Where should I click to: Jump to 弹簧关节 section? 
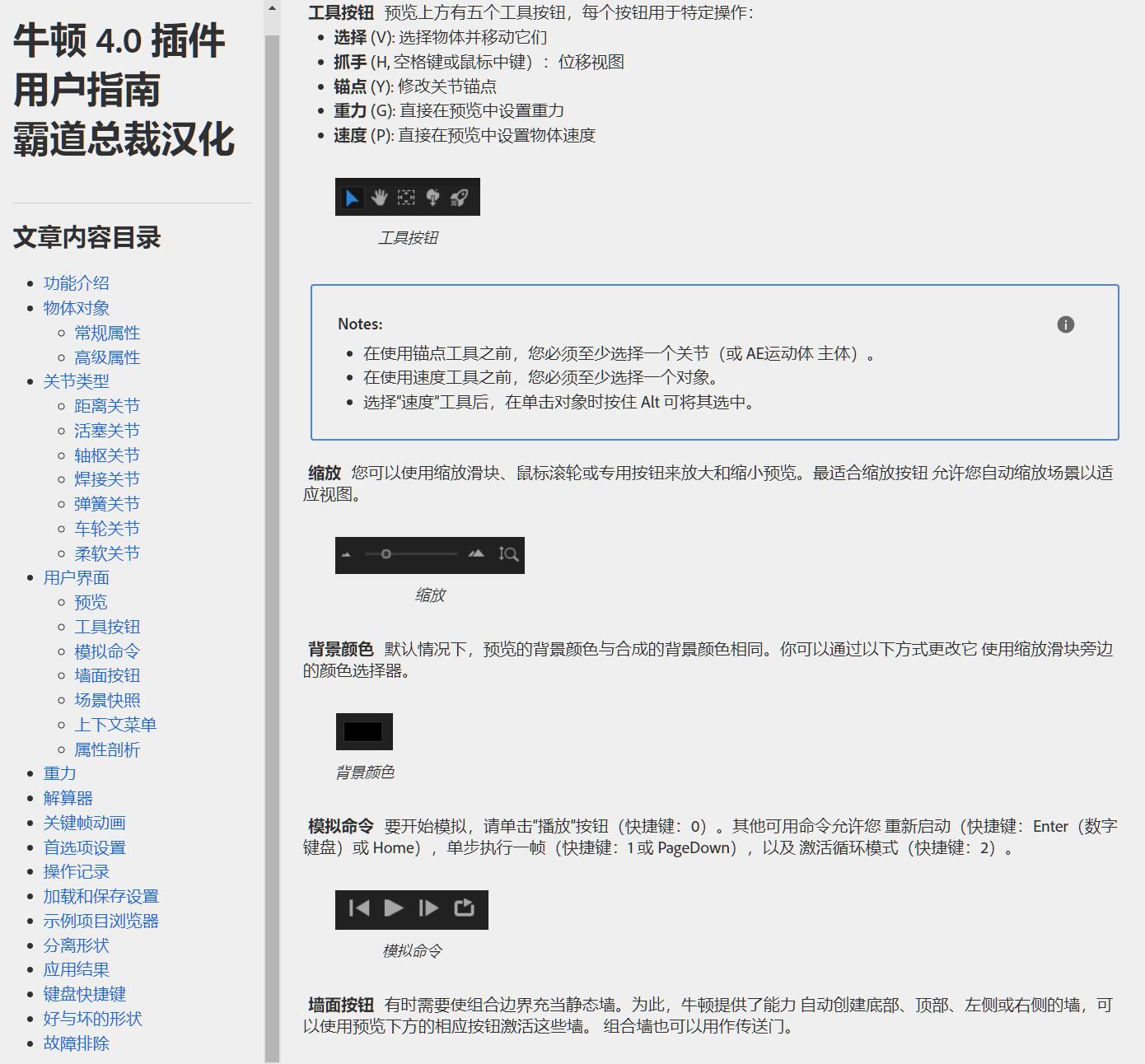pos(107,504)
